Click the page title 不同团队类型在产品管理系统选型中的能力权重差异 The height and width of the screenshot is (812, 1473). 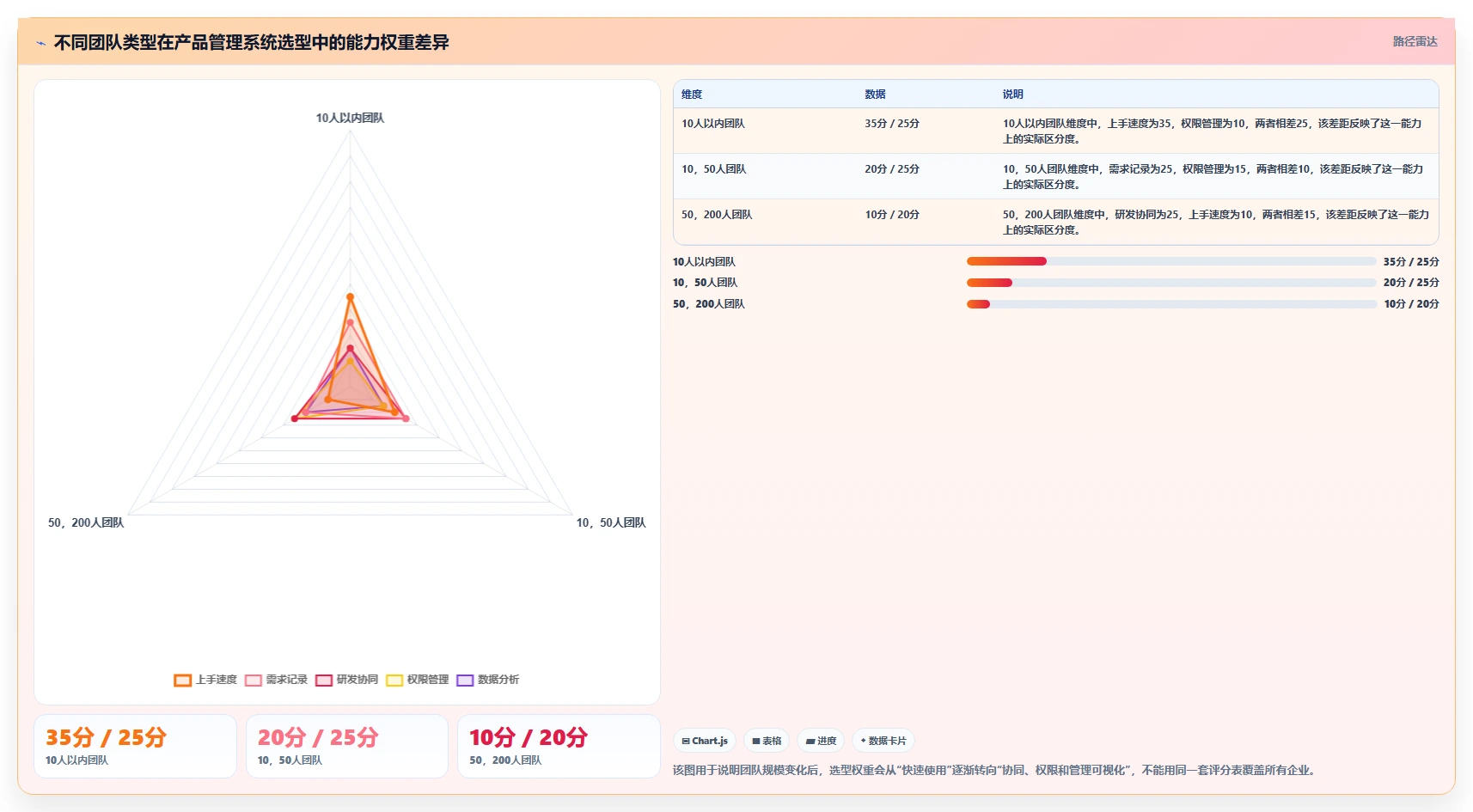click(x=252, y=43)
